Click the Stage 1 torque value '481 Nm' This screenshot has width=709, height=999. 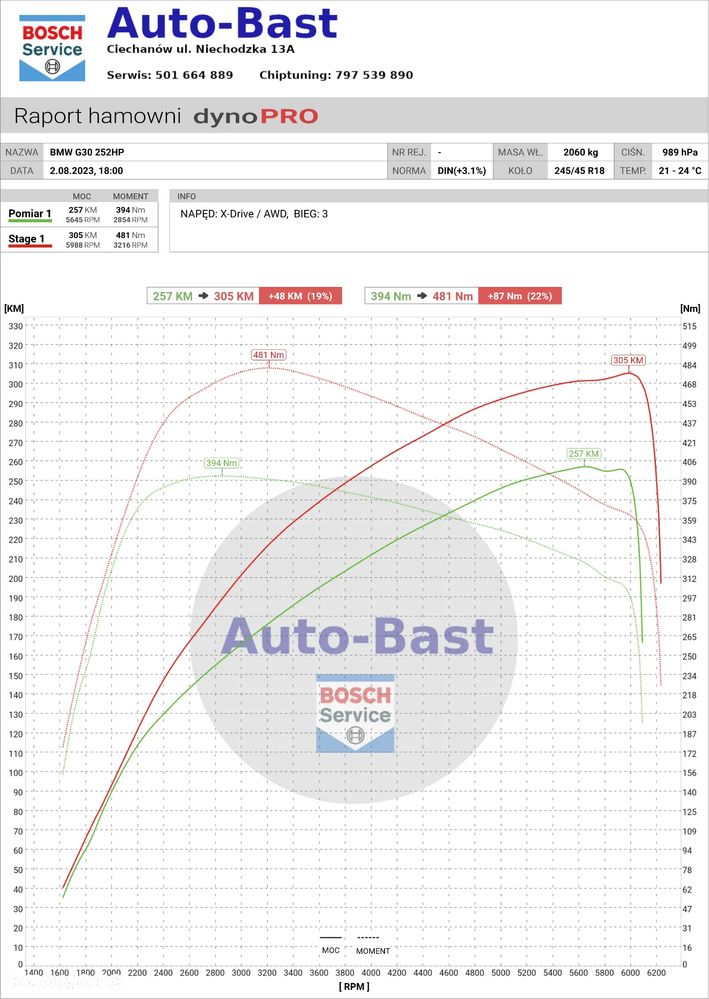tap(131, 235)
